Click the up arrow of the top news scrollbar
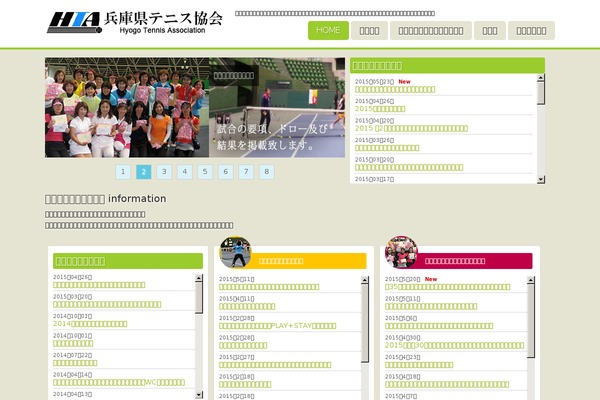Screen dimensions: 600x400 [541, 78]
